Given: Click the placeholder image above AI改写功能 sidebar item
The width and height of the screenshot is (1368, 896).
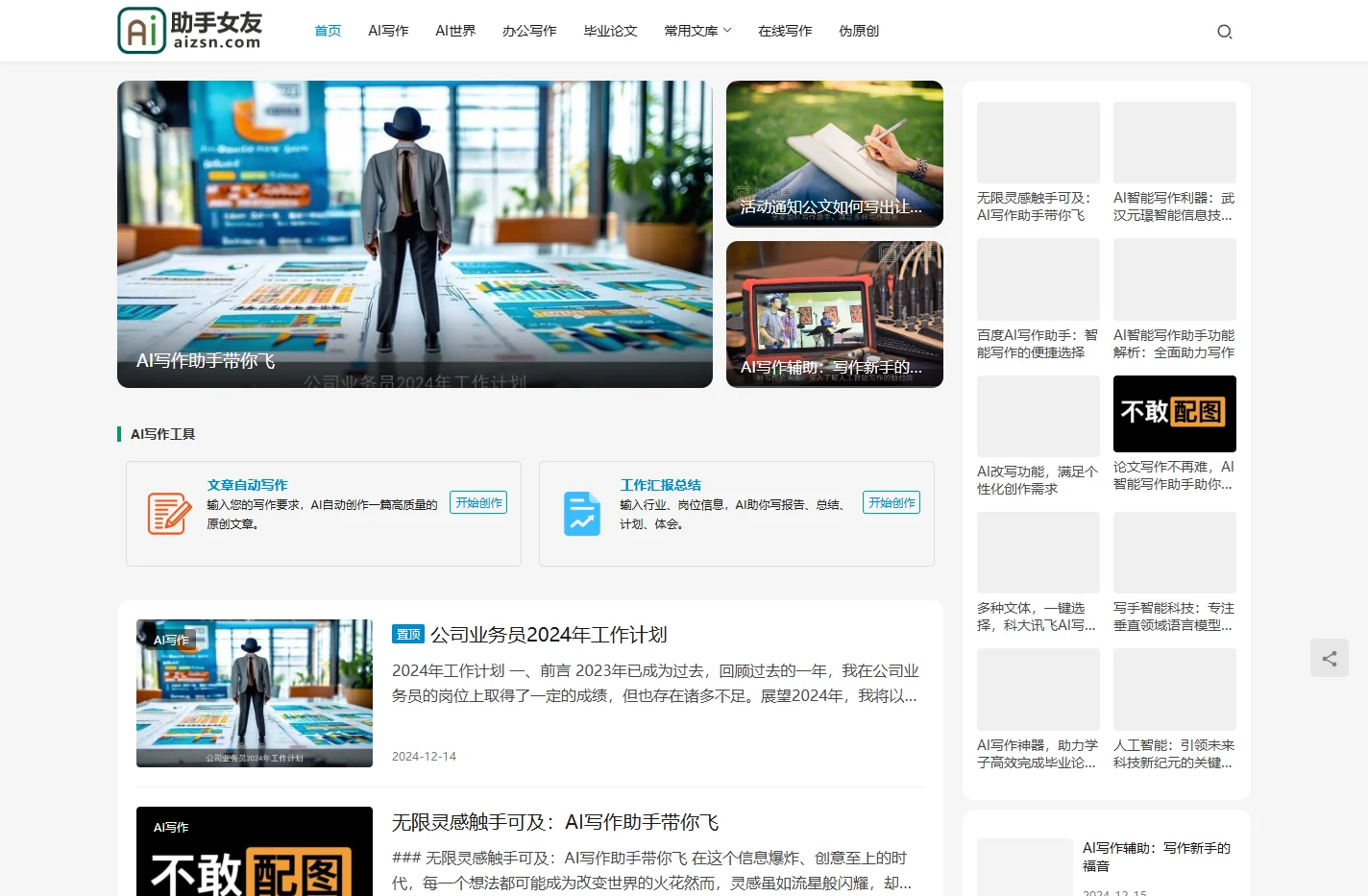Looking at the screenshot, I should (1038, 416).
